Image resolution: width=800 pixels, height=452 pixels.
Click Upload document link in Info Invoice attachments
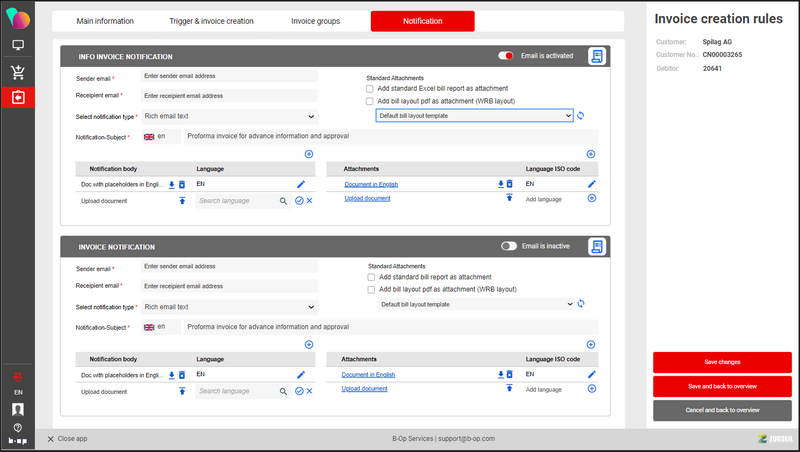click(367, 198)
